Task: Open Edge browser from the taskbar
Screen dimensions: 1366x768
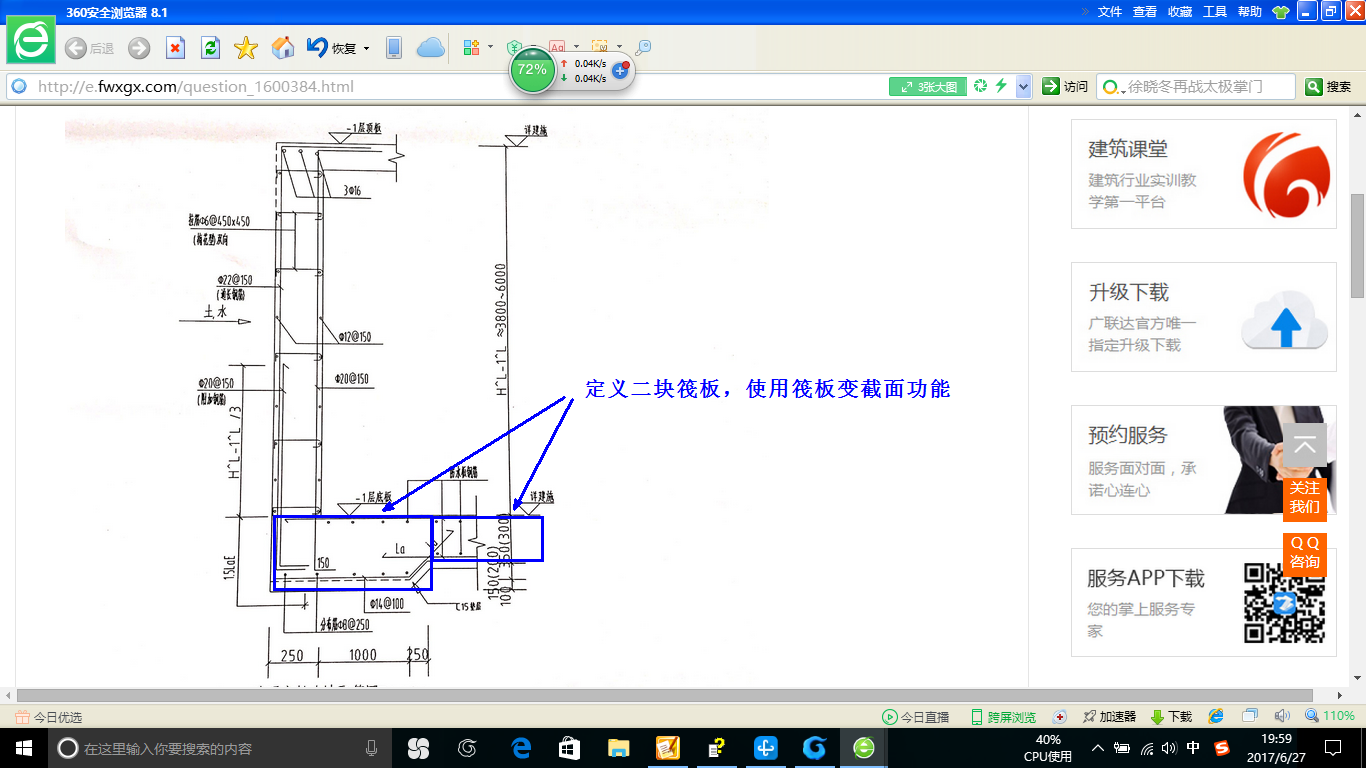Action: coord(520,748)
